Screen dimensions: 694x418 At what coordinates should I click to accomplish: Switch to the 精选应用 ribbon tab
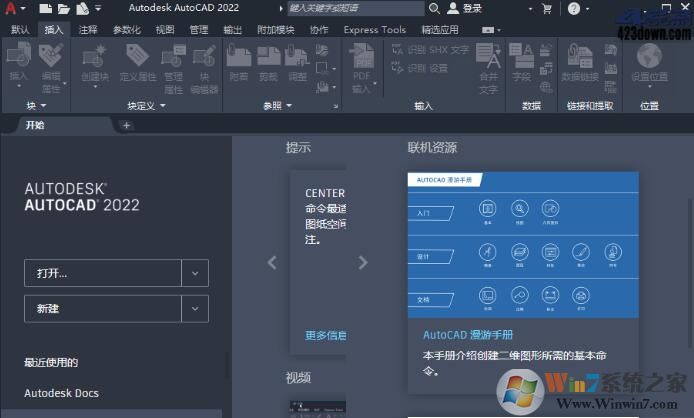coord(440,30)
